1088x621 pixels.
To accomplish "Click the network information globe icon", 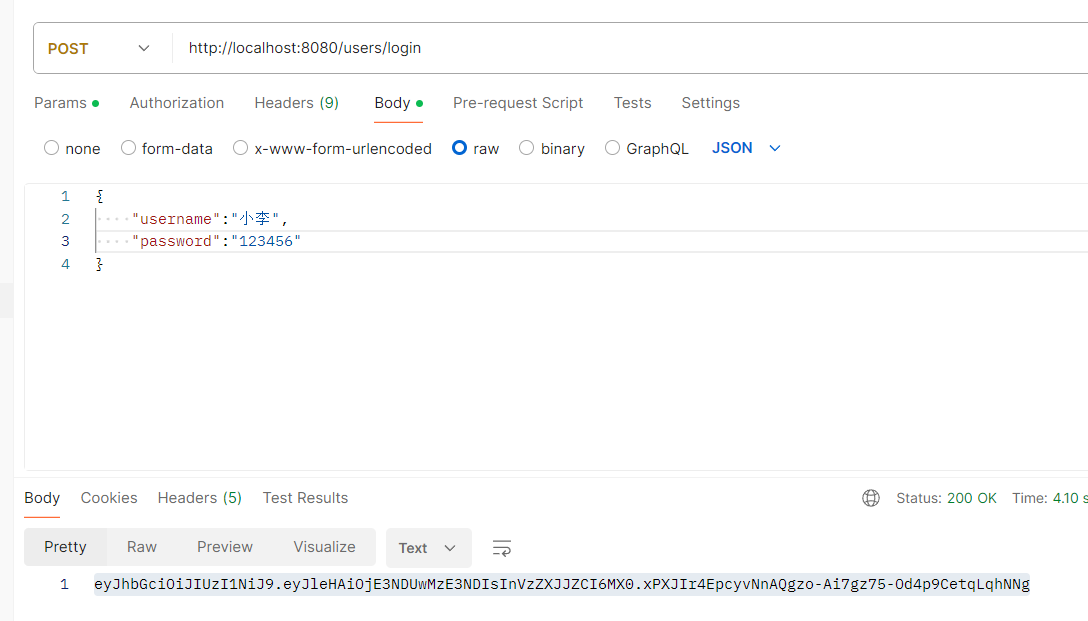I will (x=870, y=497).
